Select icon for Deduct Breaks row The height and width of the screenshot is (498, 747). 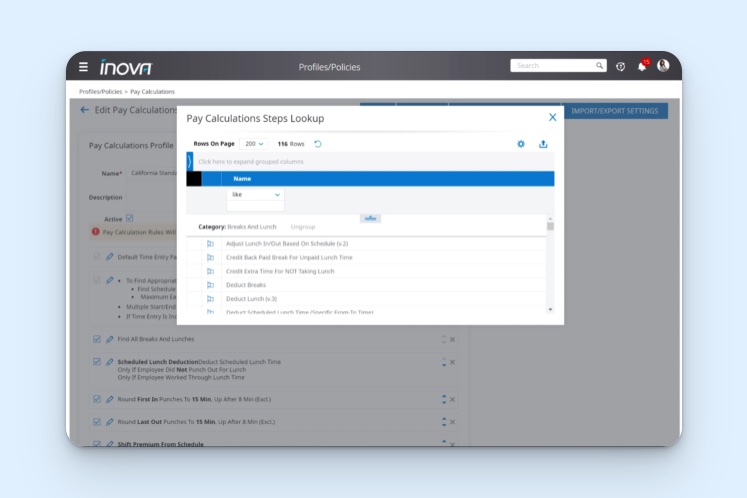[210, 285]
